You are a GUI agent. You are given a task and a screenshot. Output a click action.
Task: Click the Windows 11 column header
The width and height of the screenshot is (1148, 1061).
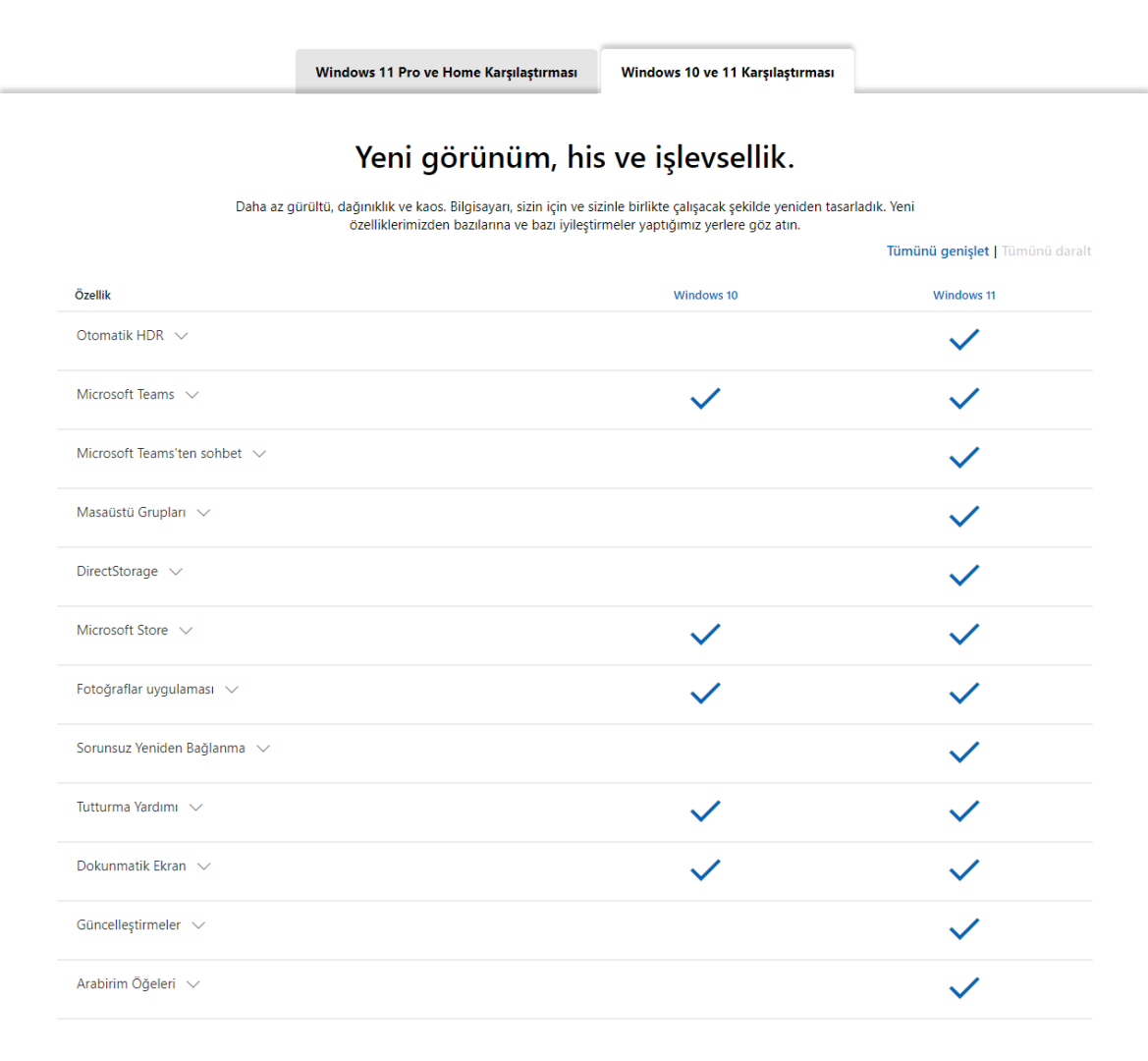(964, 296)
